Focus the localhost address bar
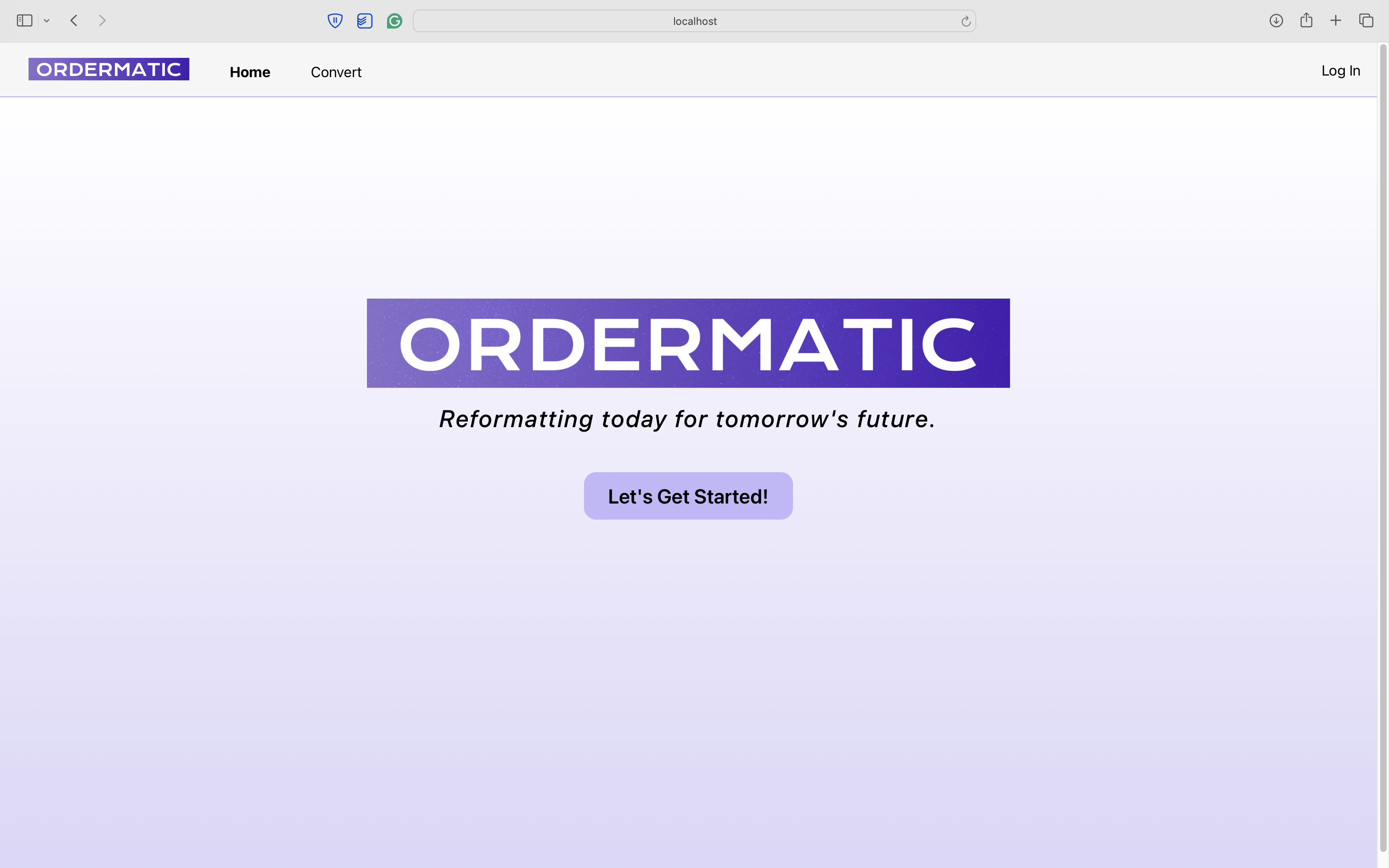This screenshot has width=1389, height=868. click(x=694, y=21)
